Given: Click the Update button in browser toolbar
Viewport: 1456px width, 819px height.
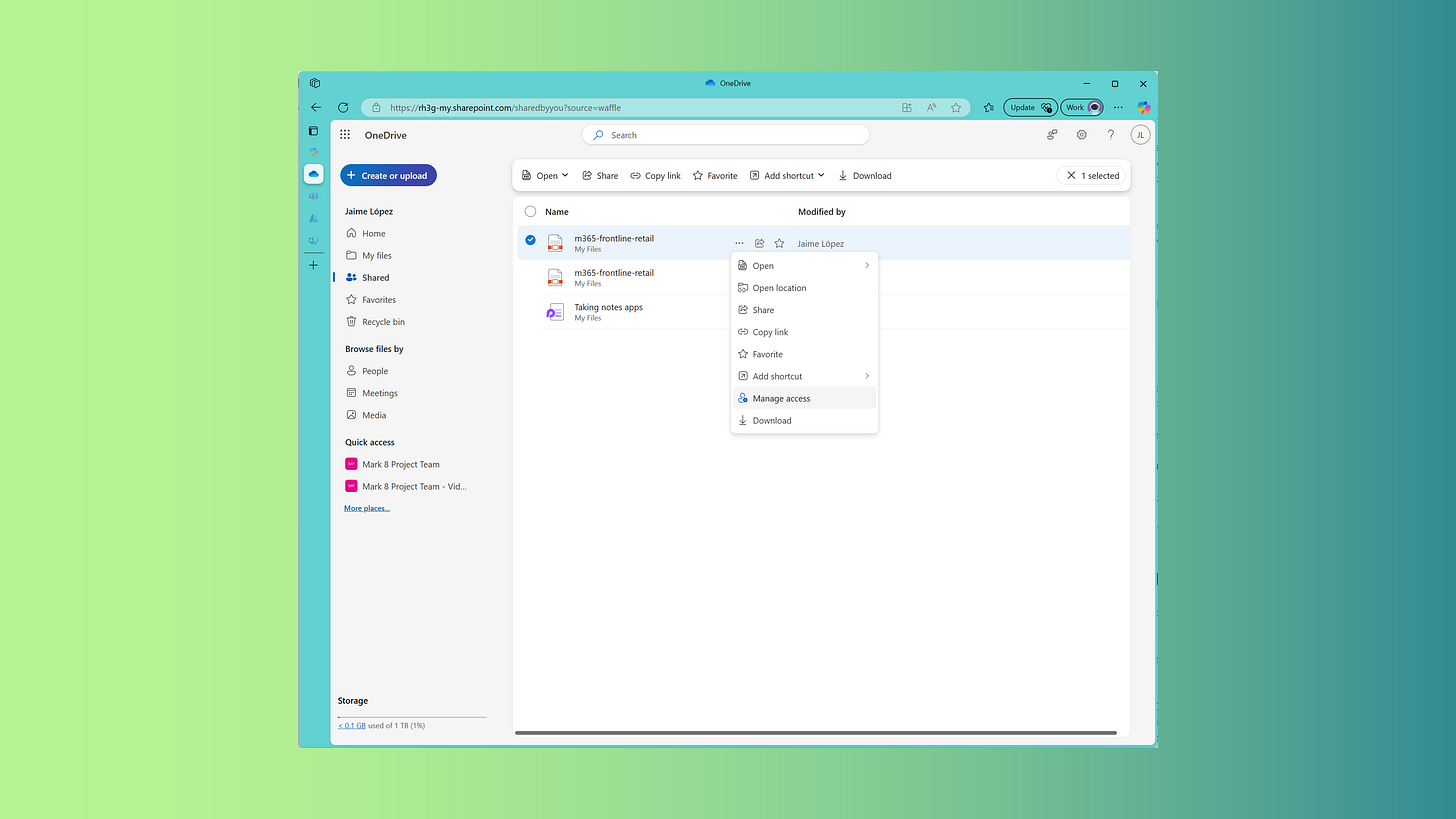Looking at the screenshot, I should pos(1031,107).
